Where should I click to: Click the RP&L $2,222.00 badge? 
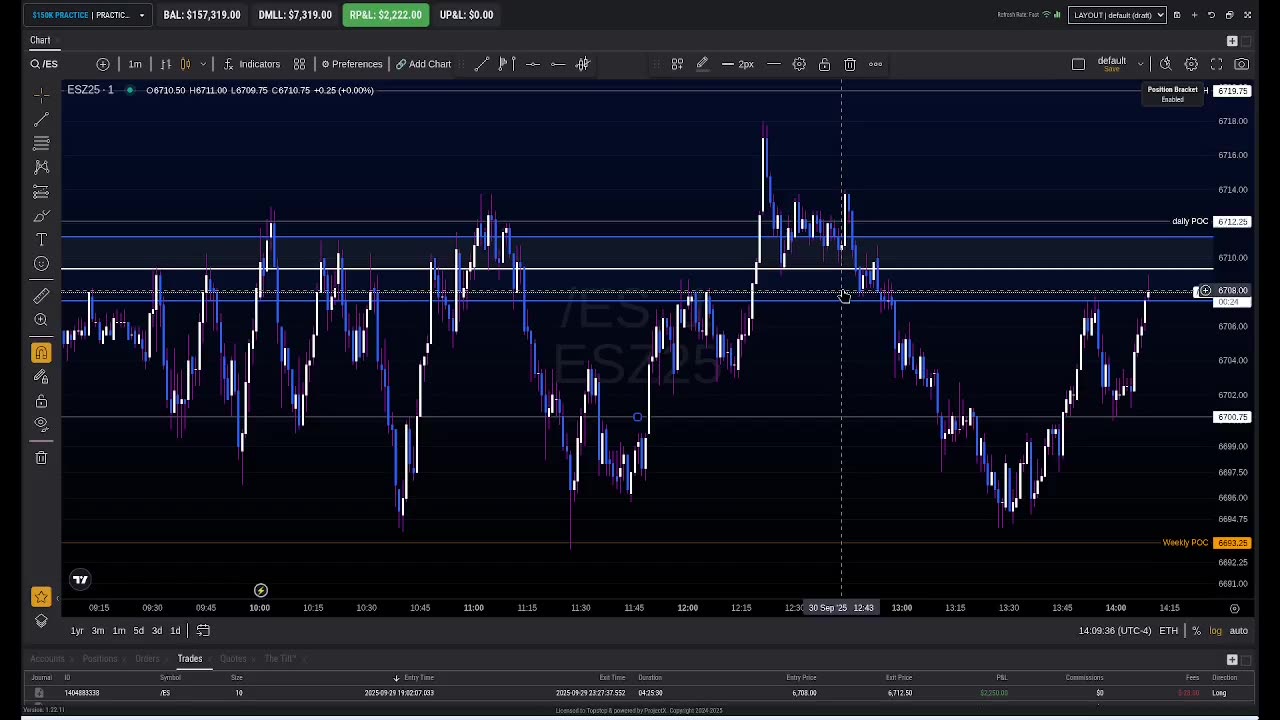click(385, 15)
